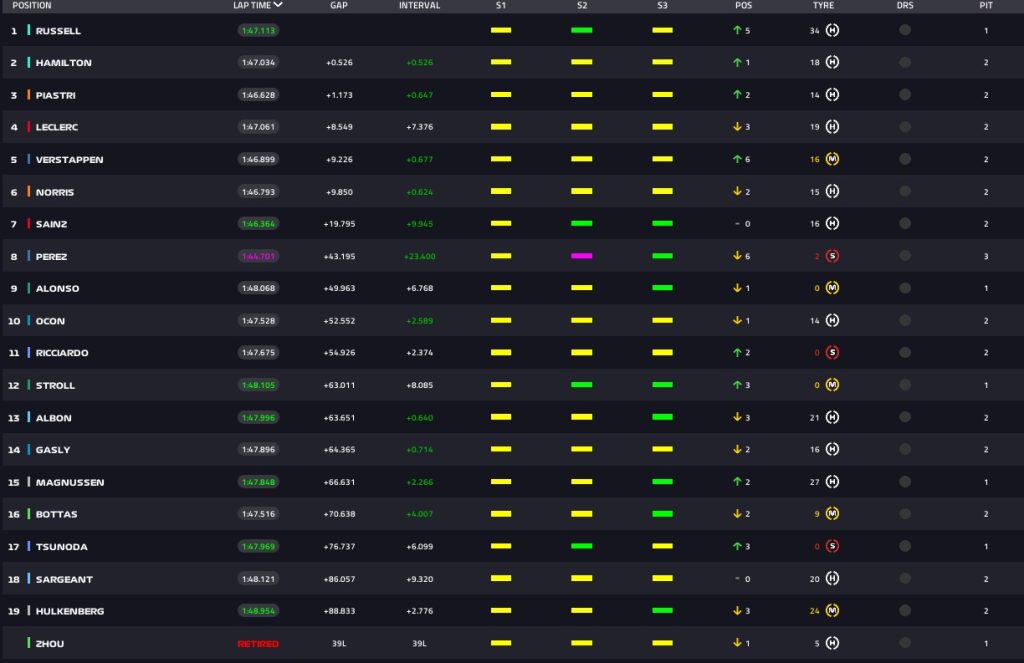
Task: Click Stroll's green up arrow in POS column
Action: click(x=737, y=385)
